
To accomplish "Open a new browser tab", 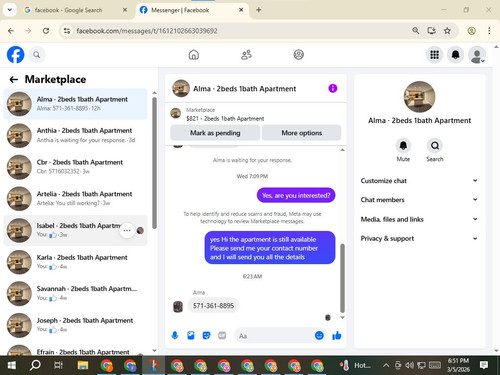I will [258, 10].
